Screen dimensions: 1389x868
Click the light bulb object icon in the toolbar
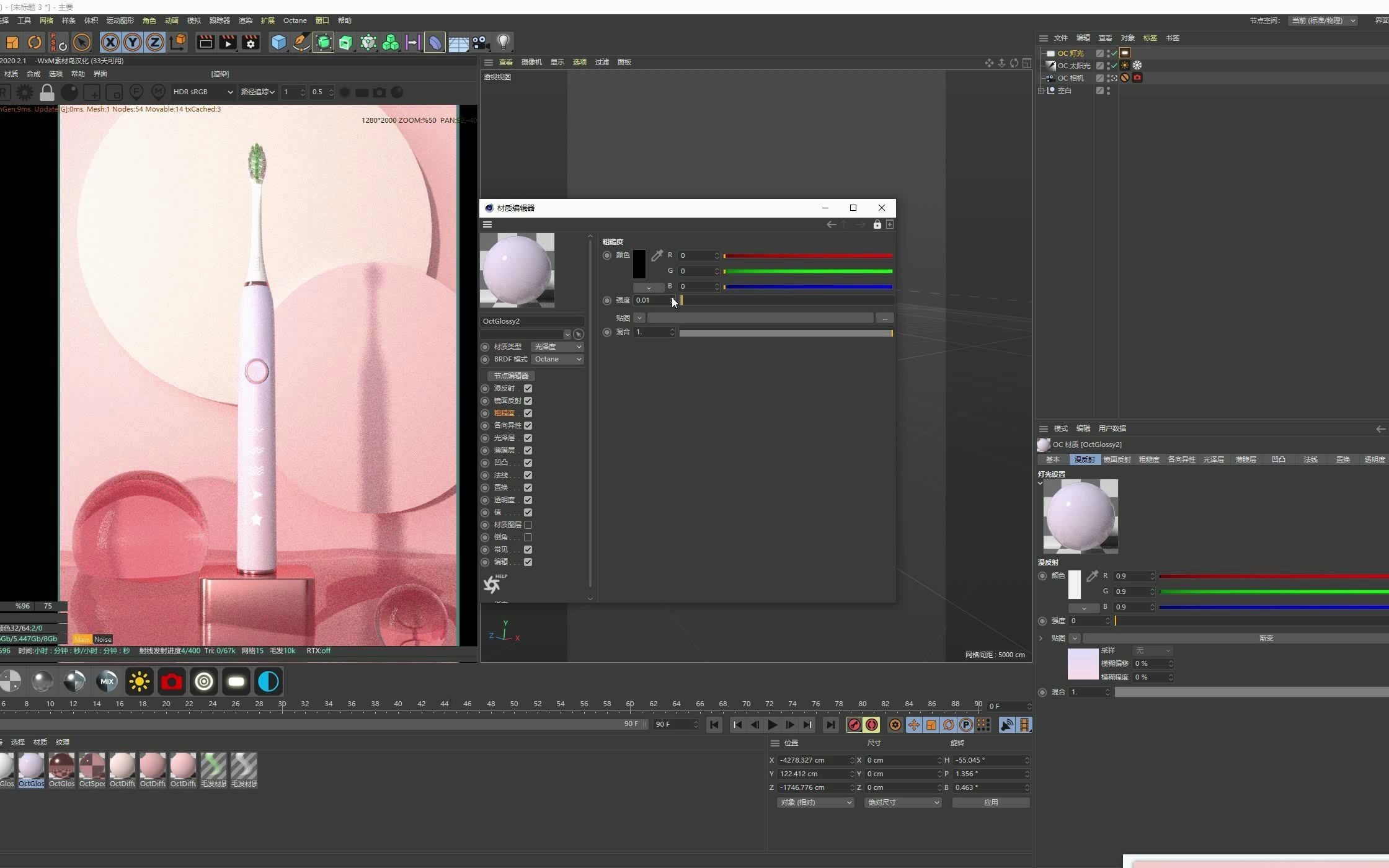coord(504,42)
